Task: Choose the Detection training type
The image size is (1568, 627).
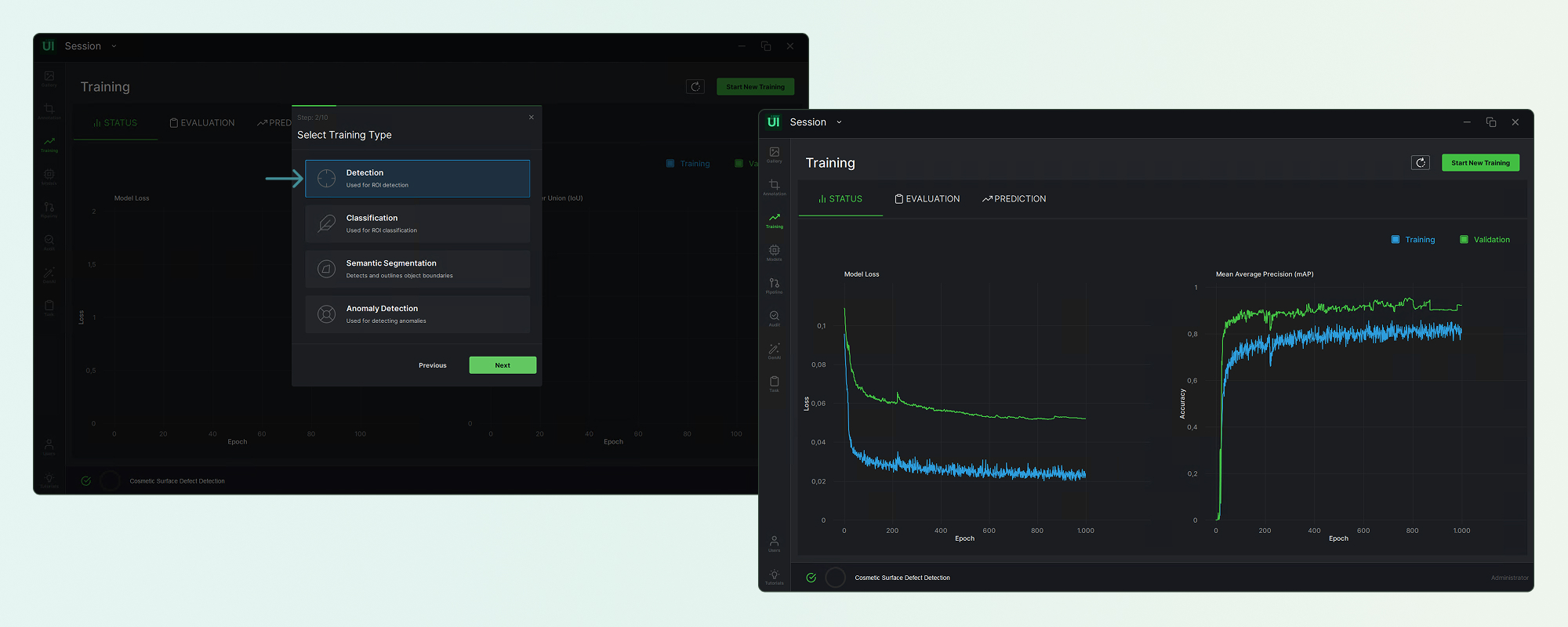Action: (417, 179)
